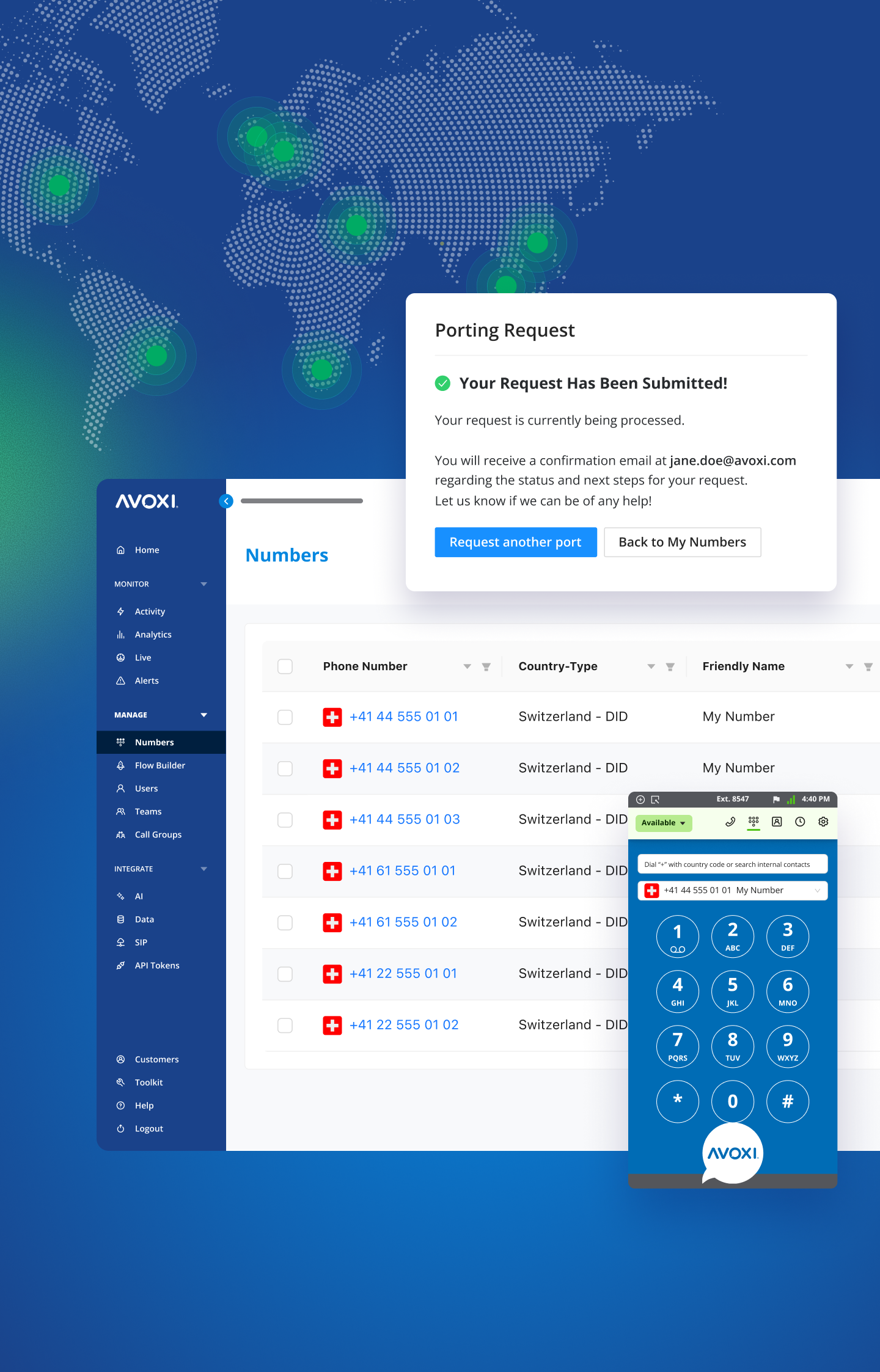This screenshot has height=1372, width=880.
Task: Check the box for +41 22 555 01 01
Action: click(x=285, y=974)
